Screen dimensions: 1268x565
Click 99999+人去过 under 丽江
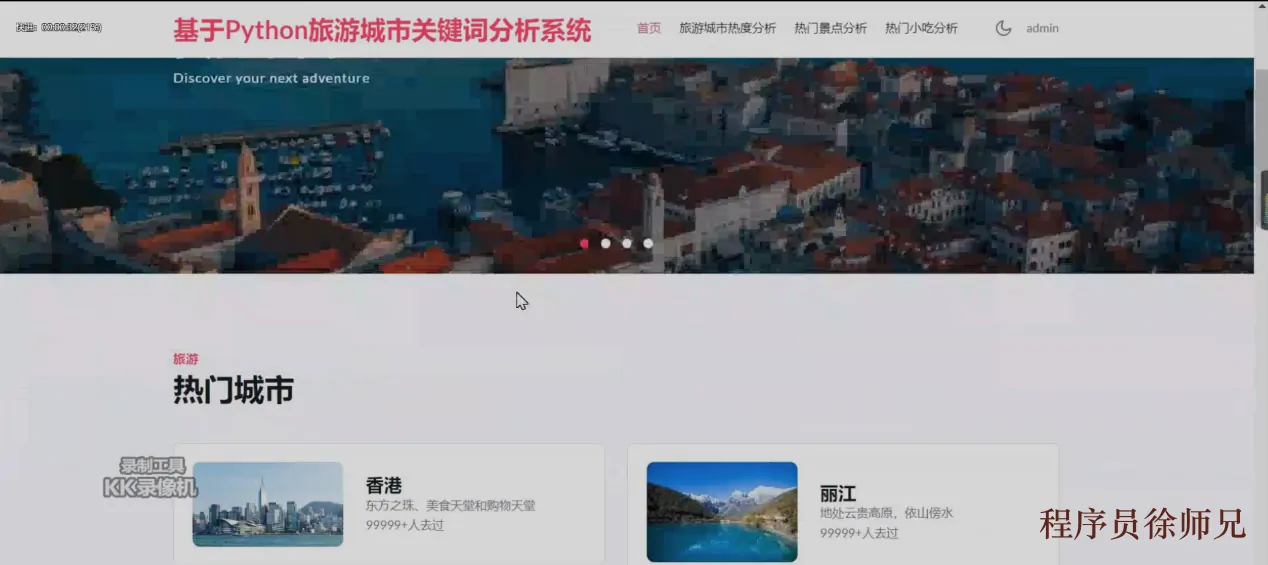[859, 533]
